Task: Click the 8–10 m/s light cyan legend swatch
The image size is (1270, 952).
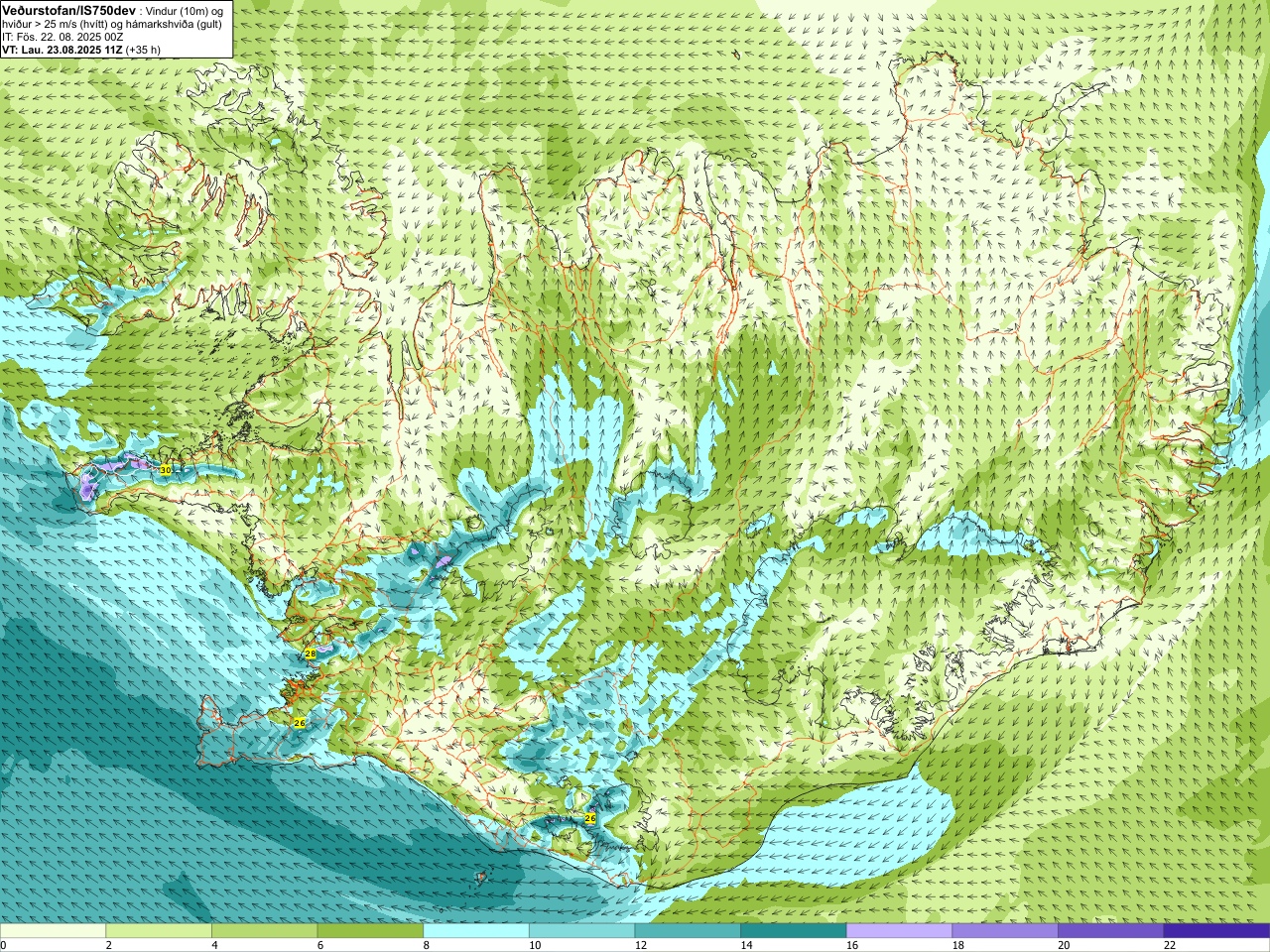Action: coord(476,931)
